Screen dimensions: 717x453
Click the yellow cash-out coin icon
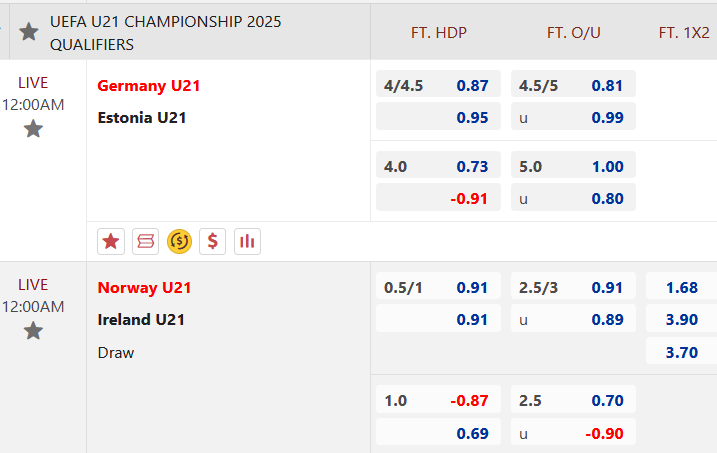point(179,241)
